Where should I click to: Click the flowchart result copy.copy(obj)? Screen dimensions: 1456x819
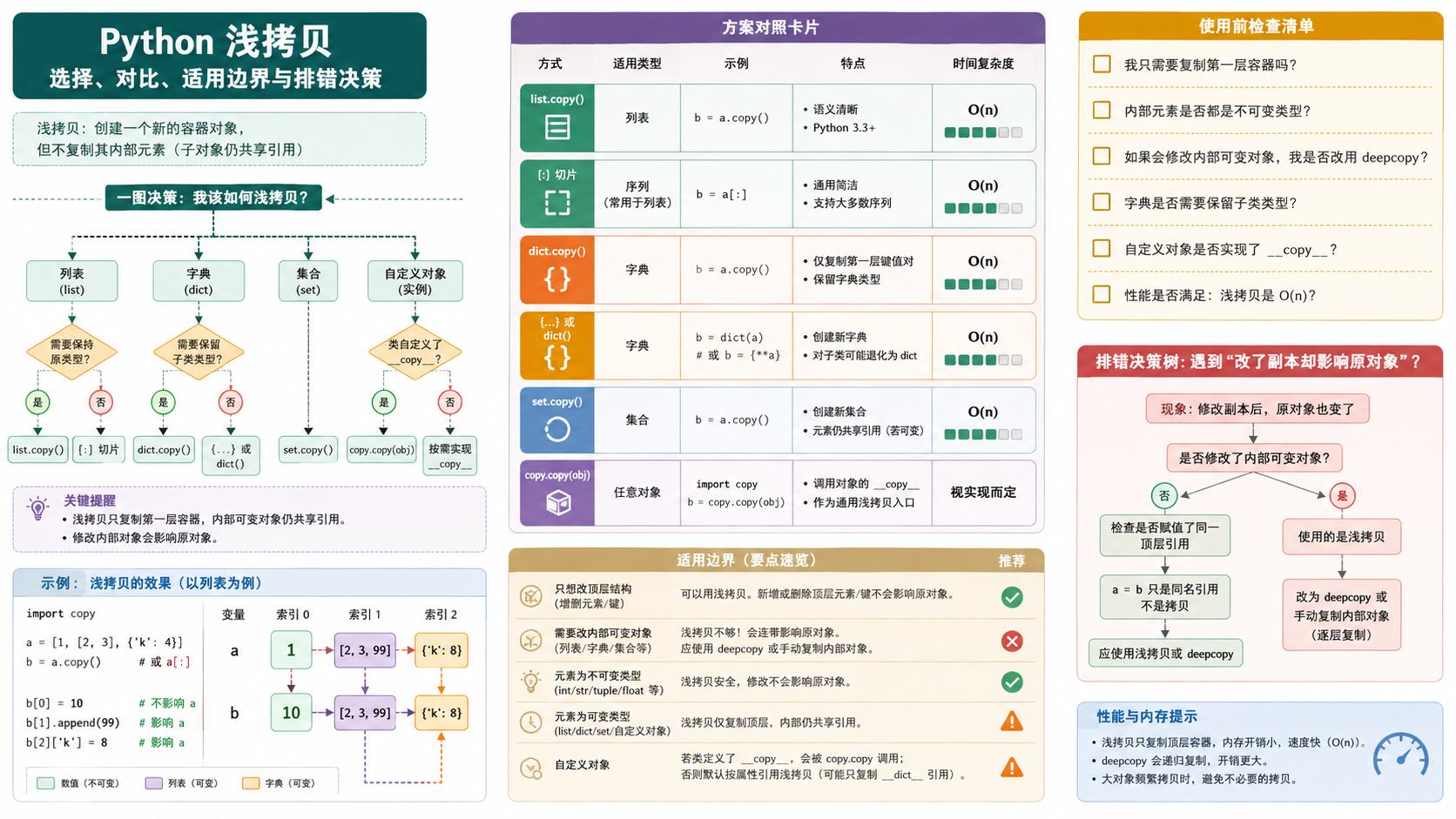[381, 450]
